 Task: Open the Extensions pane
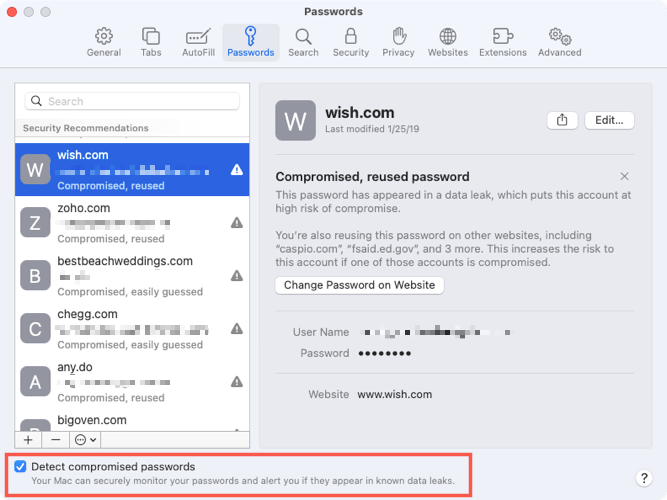point(502,43)
